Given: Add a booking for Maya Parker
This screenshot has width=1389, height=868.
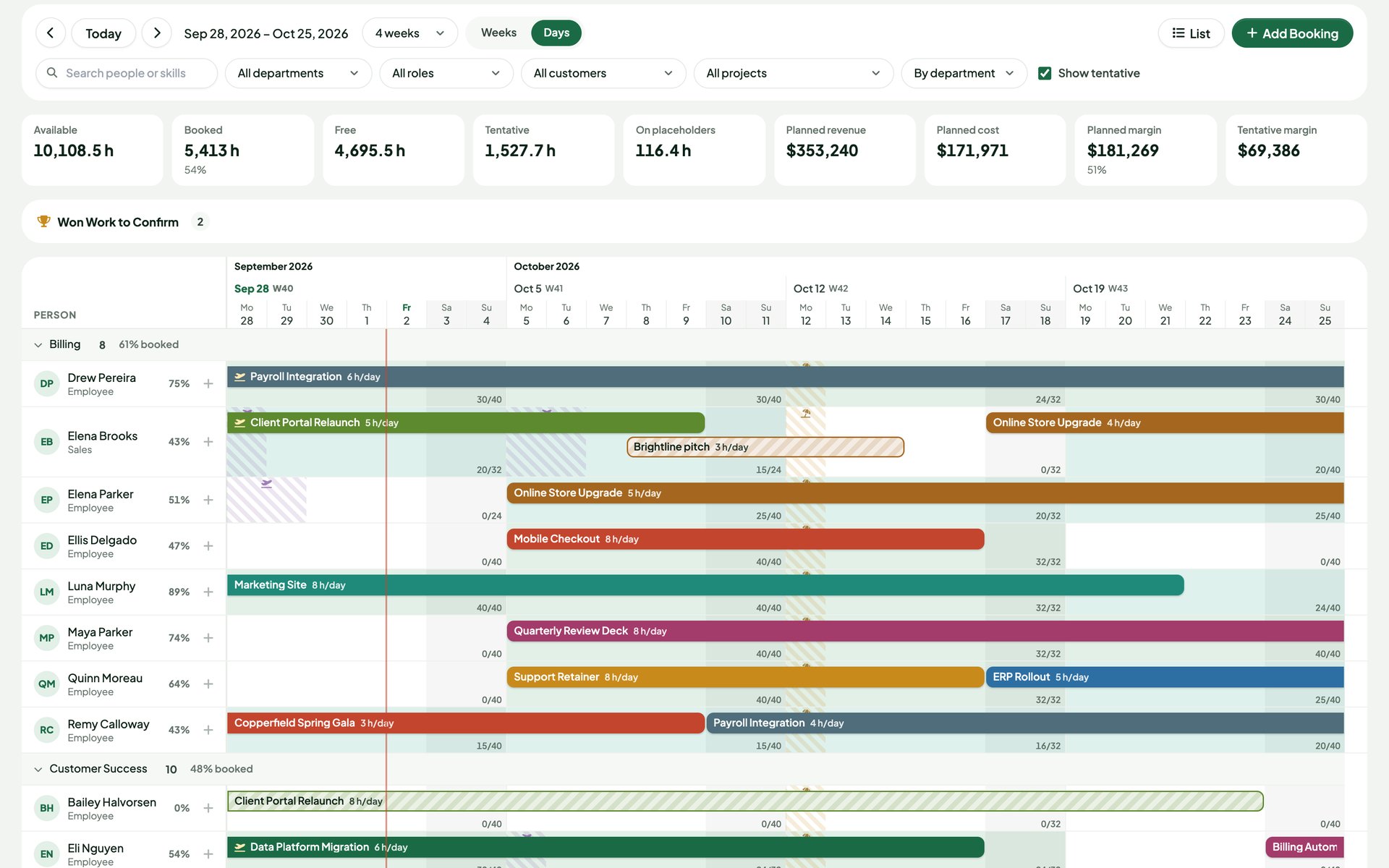Looking at the screenshot, I should coord(208,638).
